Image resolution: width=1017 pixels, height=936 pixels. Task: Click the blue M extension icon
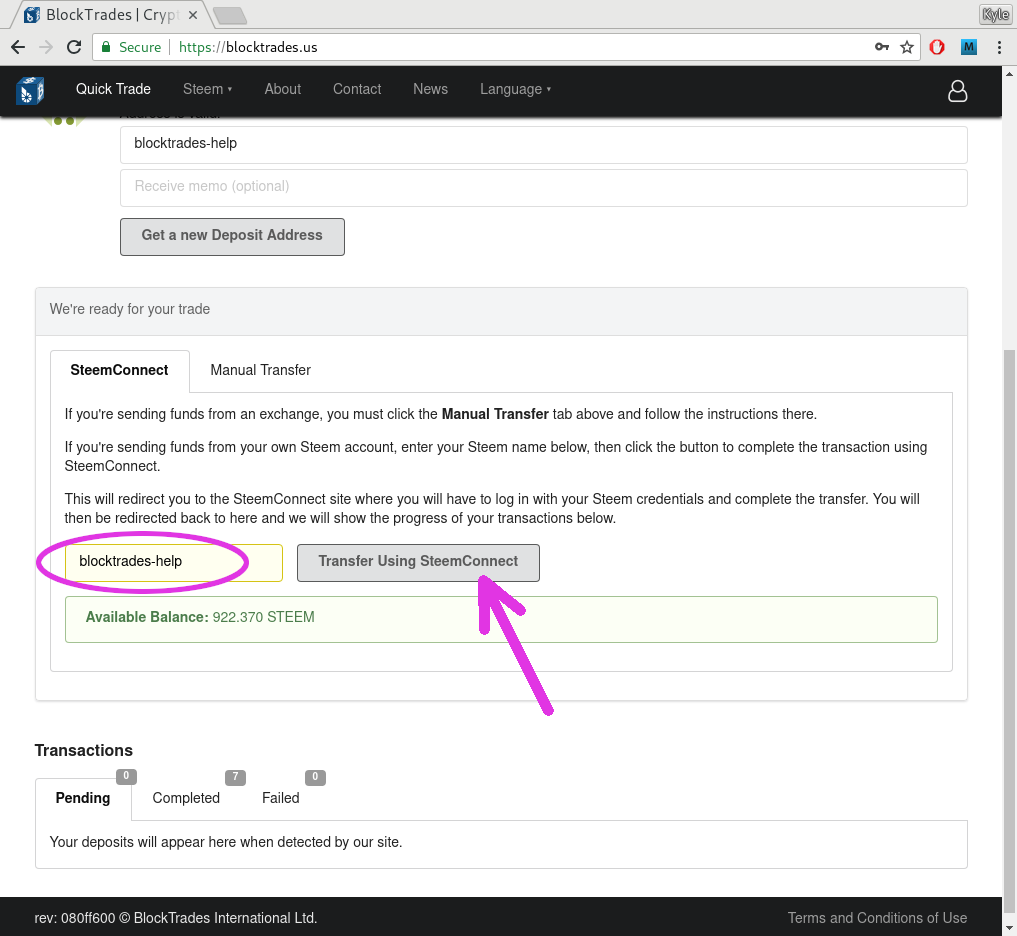[x=968, y=47]
